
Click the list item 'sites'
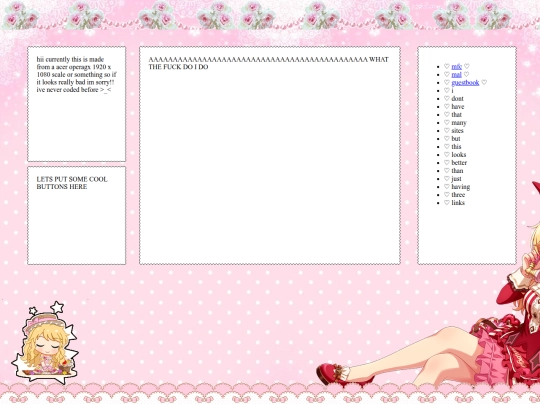coord(457,131)
